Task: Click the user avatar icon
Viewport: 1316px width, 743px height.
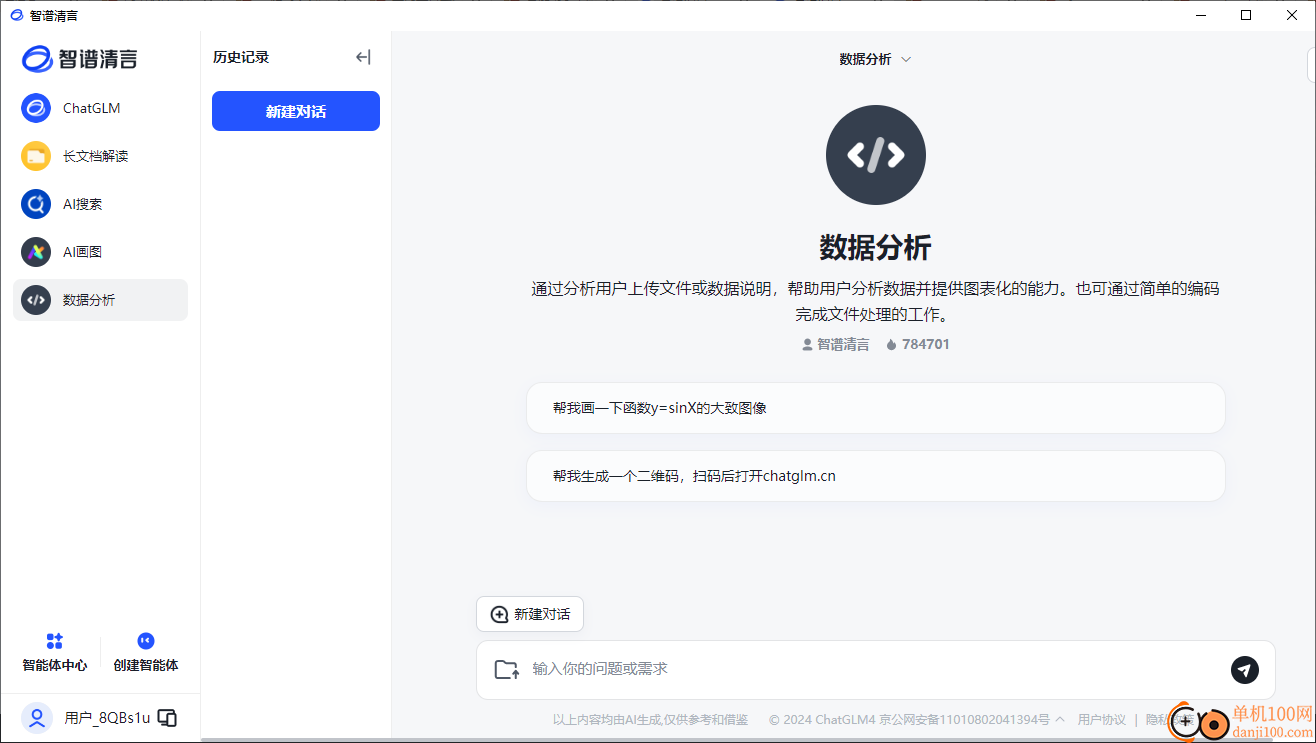Action: (x=37, y=717)
